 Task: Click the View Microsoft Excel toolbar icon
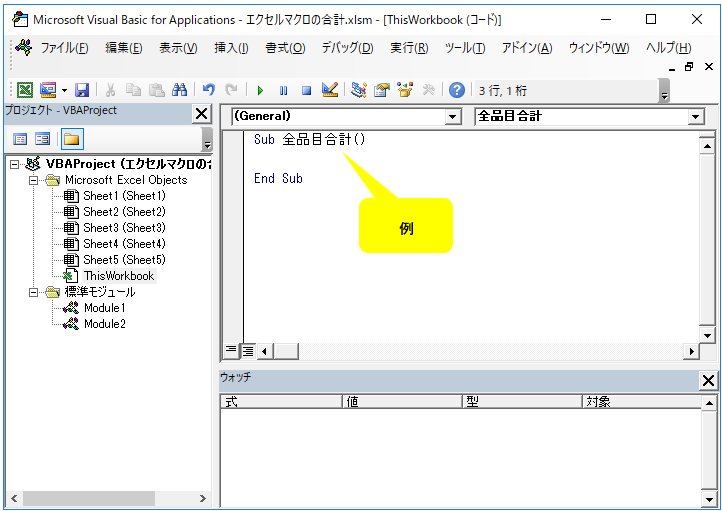pyautogui.click(x=24, y=90)
